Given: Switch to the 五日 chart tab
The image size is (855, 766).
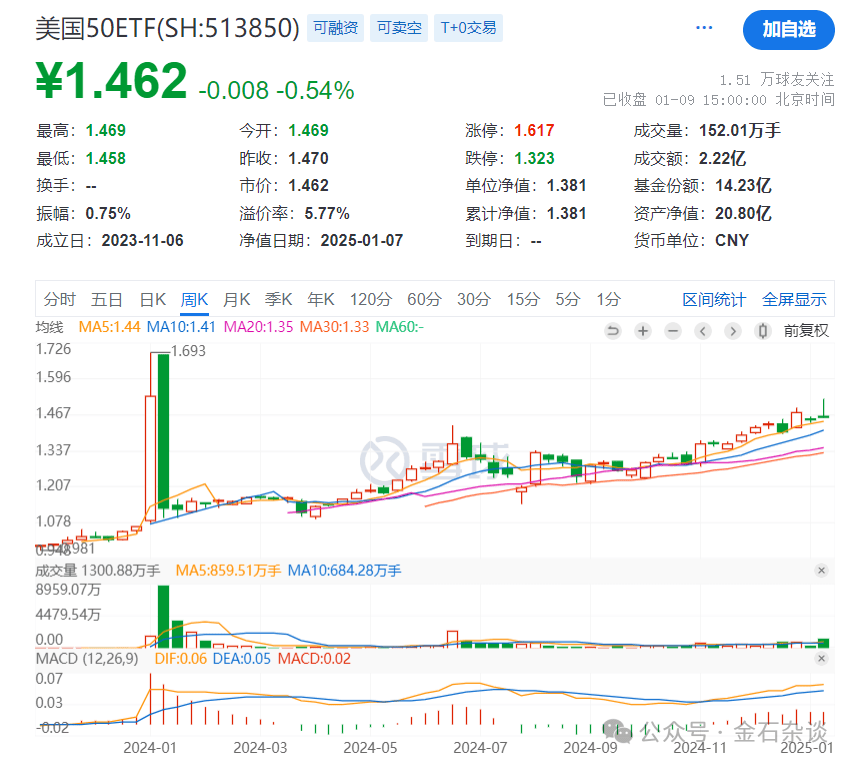Looking at the screenshot, I should pos(106,299).
